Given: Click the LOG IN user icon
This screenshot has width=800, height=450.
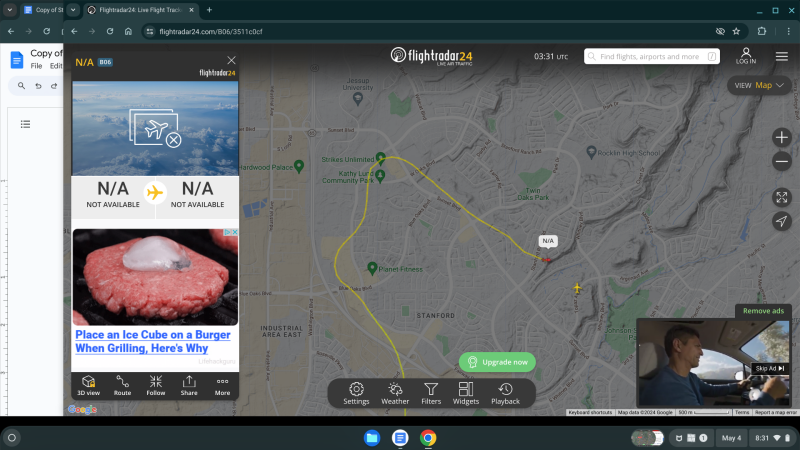Looking at the screenshot, I should point(746,56).
